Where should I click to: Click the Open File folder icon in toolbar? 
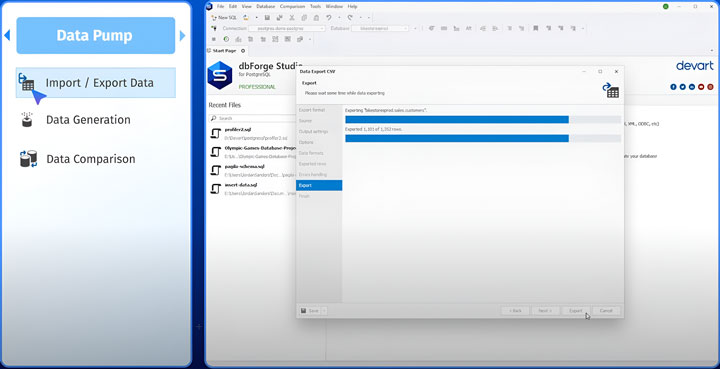coord(246,17)
